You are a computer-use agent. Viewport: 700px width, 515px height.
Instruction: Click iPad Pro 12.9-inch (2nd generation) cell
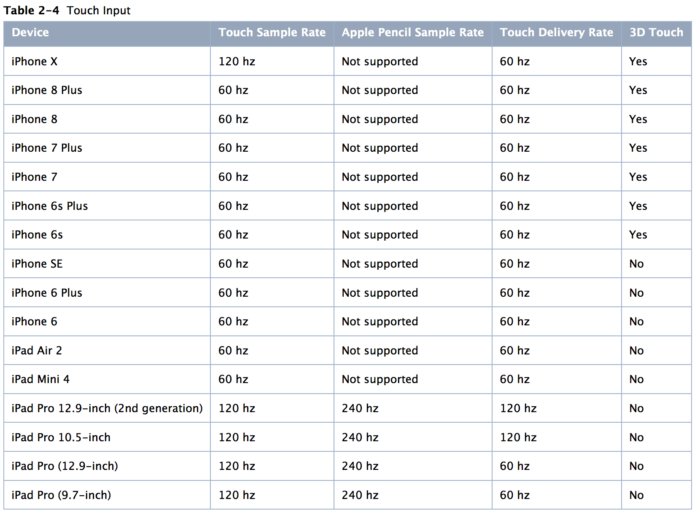click(x=106, y=408)
